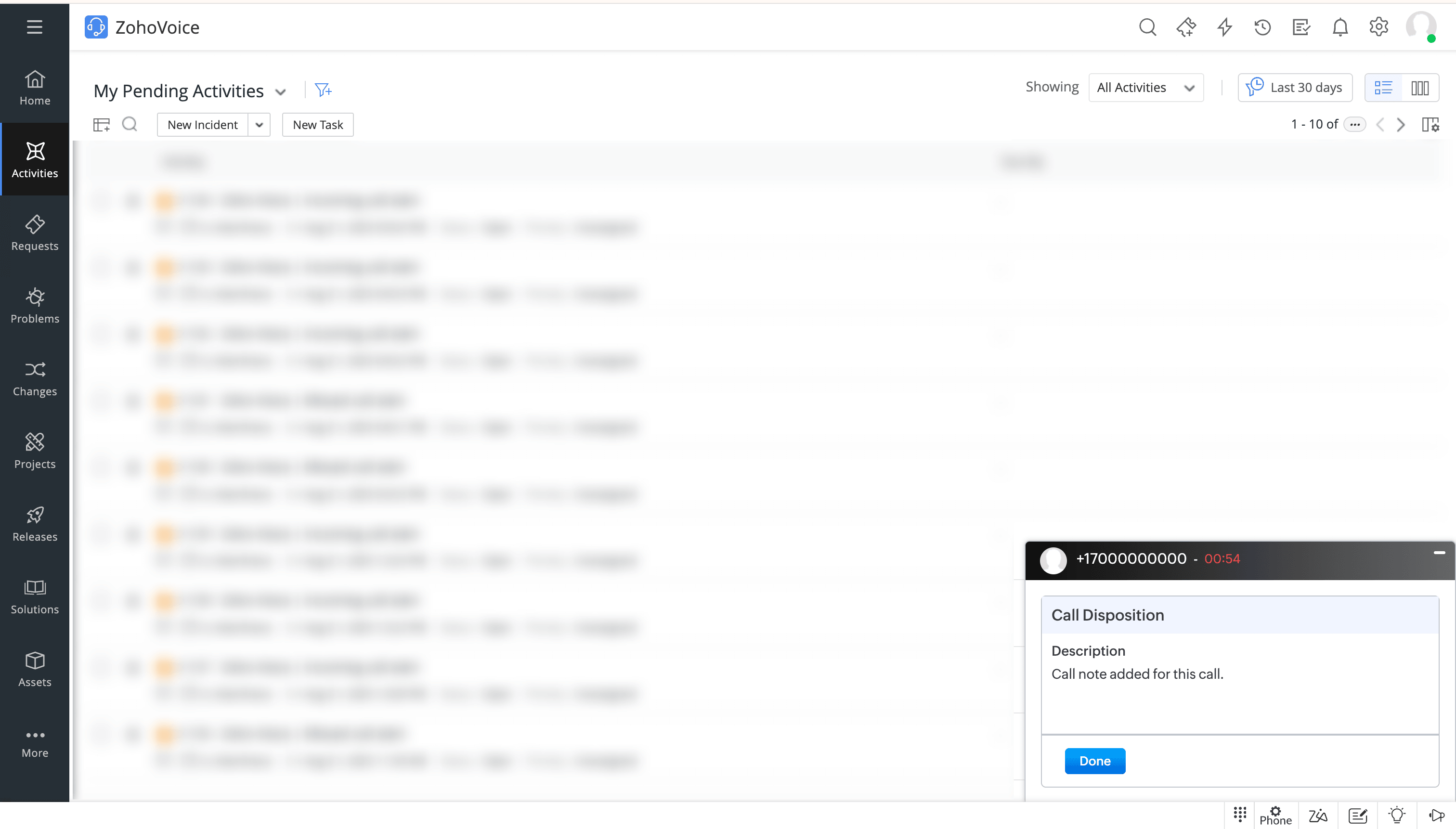Open the Requests menu item

[35, 233]
